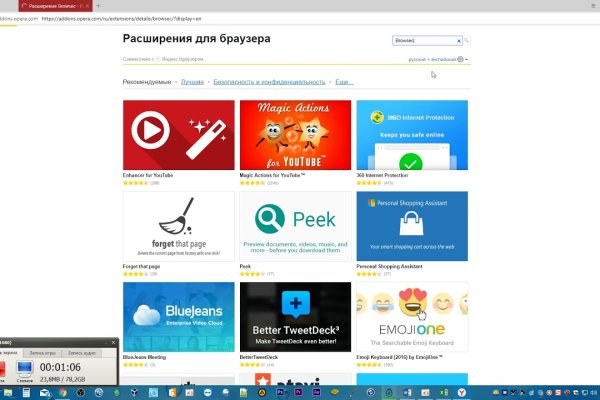Open Безопасность и конфиденциальность category link
The image size is (600, 400).
click(x=269, y=81)
